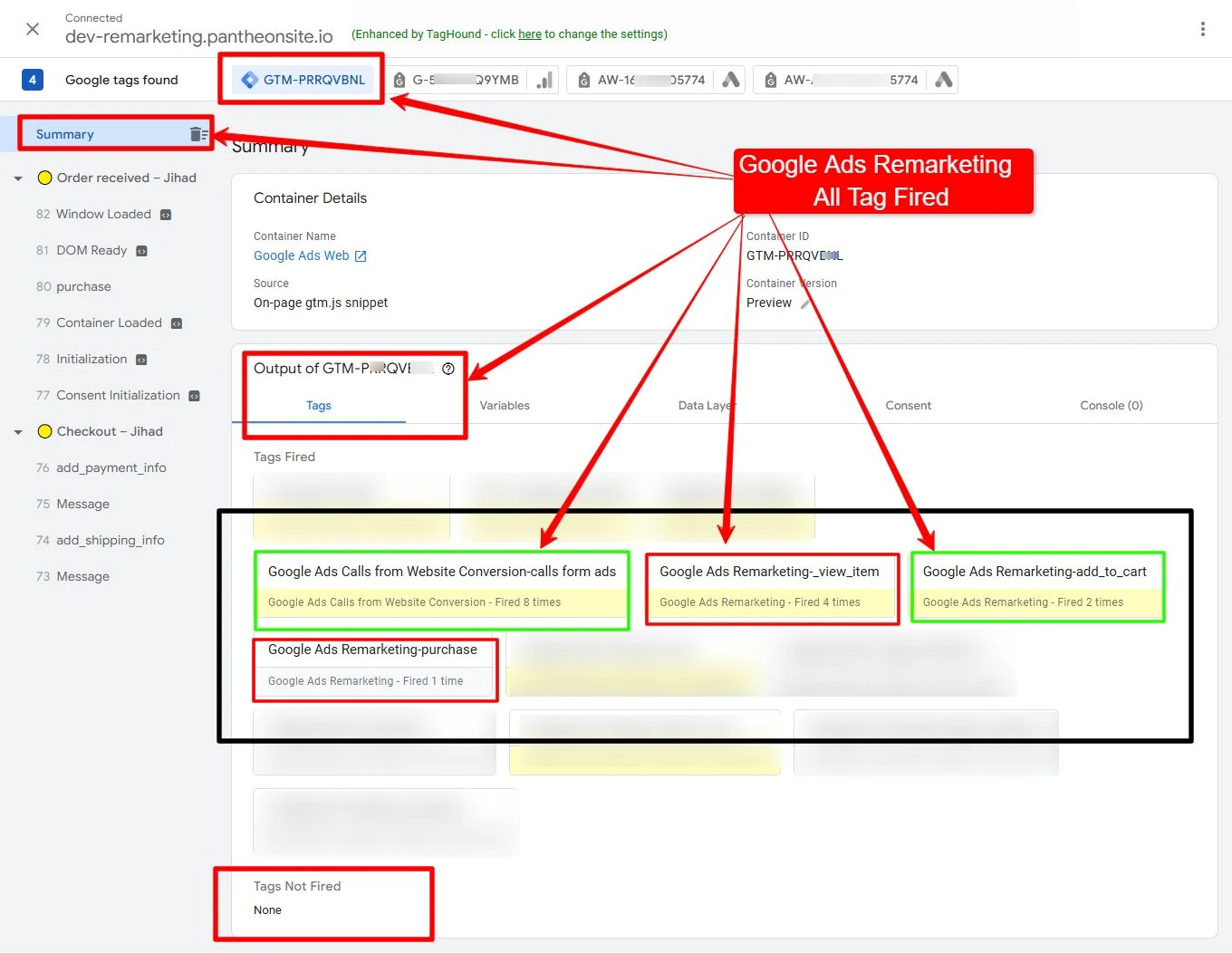Click the 'On-page gtm.js snippet' source text
Viewport: 1232px width, 953px height.
click(x=321, y=303)
